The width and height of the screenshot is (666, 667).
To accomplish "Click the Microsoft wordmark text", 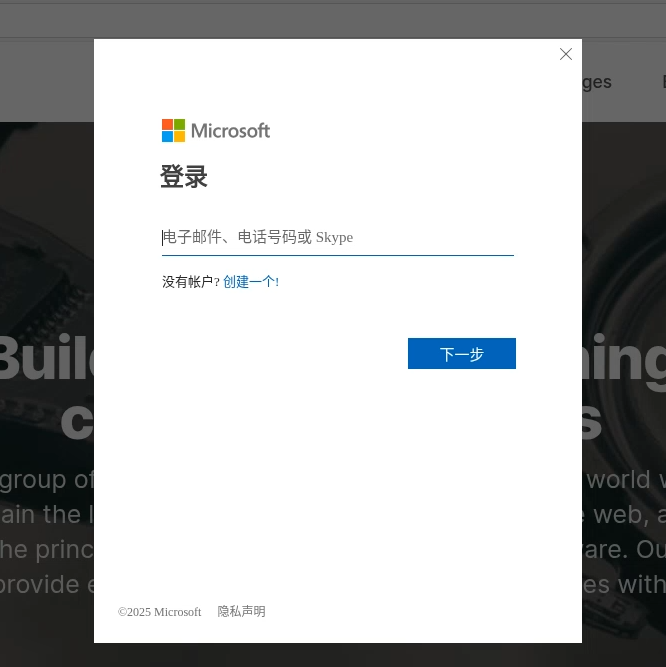I will pos(230,131).
